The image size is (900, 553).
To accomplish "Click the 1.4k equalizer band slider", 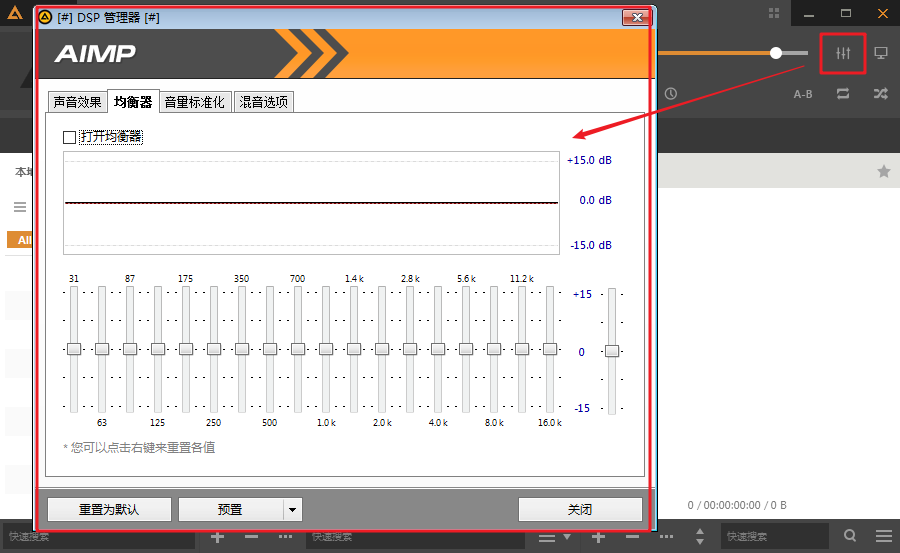I will pyautogui.click(x=354, y=349).
